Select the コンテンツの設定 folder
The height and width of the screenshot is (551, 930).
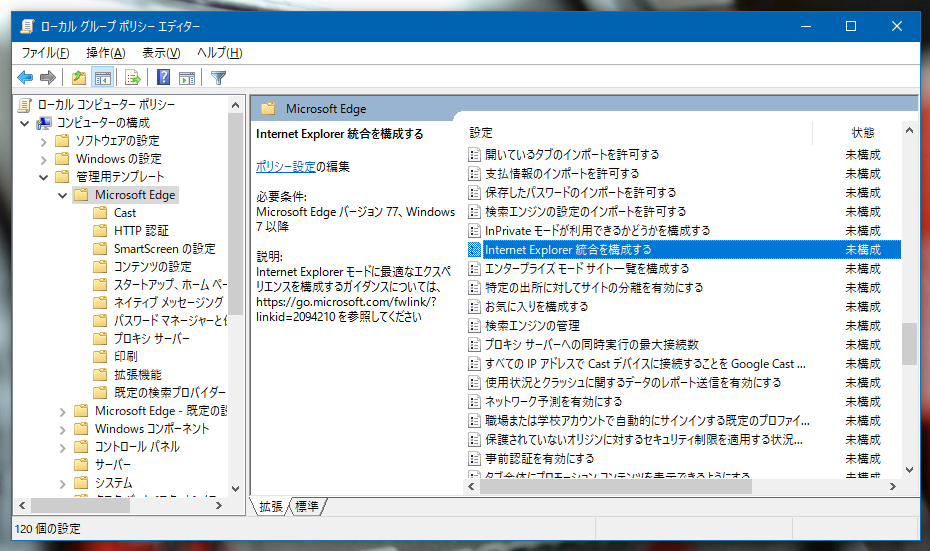tap(152, 266)
